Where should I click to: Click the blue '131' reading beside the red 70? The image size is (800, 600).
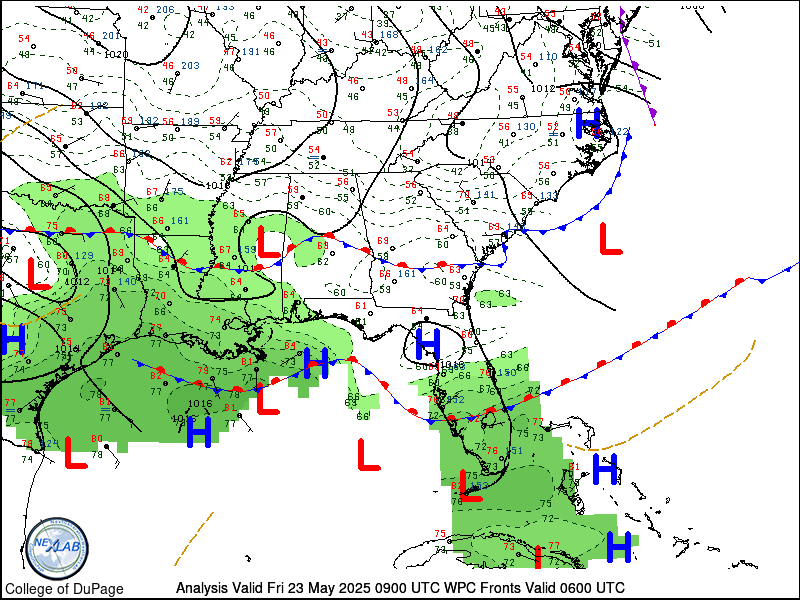point(485,194)
